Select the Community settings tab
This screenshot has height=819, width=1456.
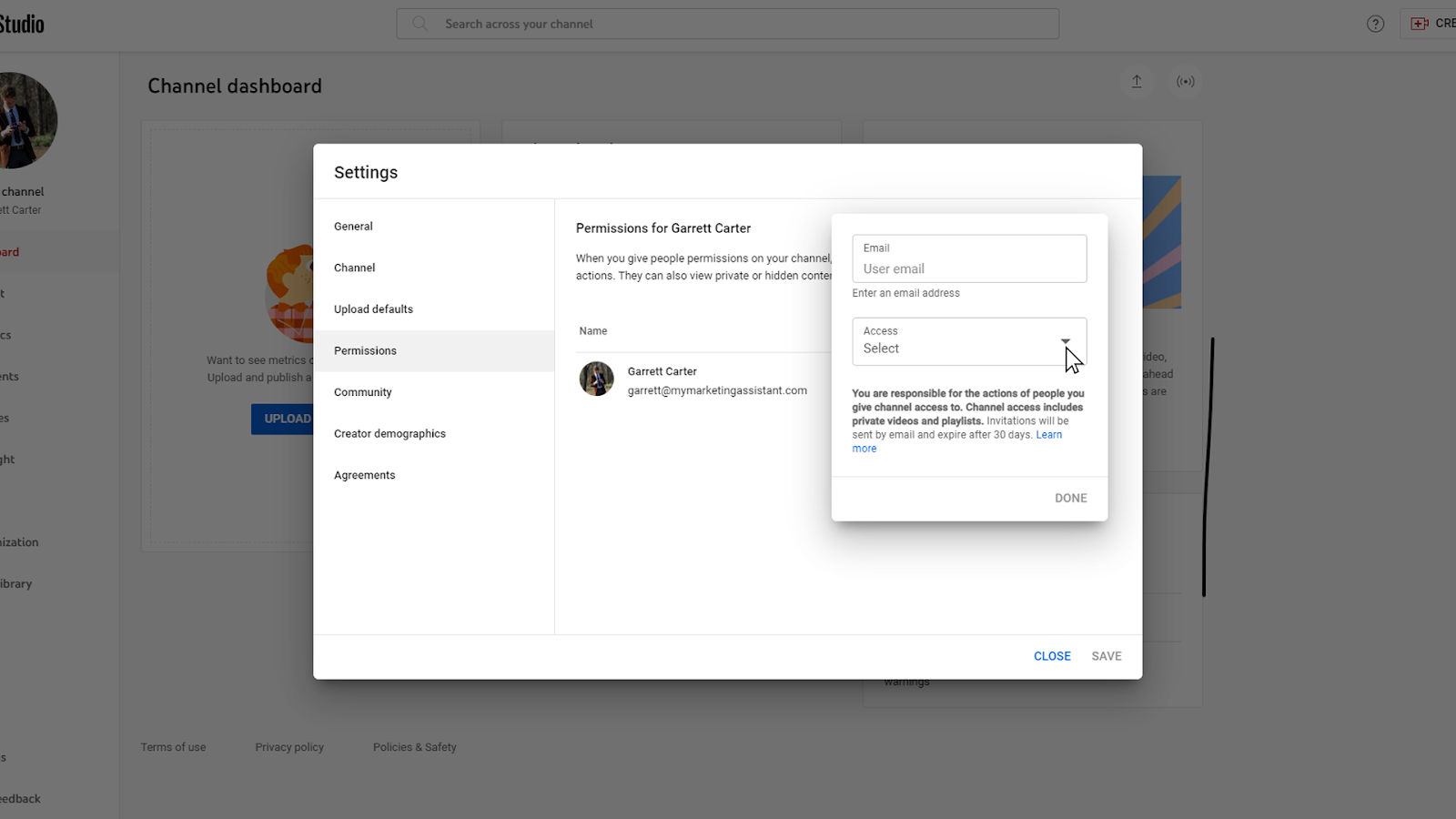[x=362, y=391]
